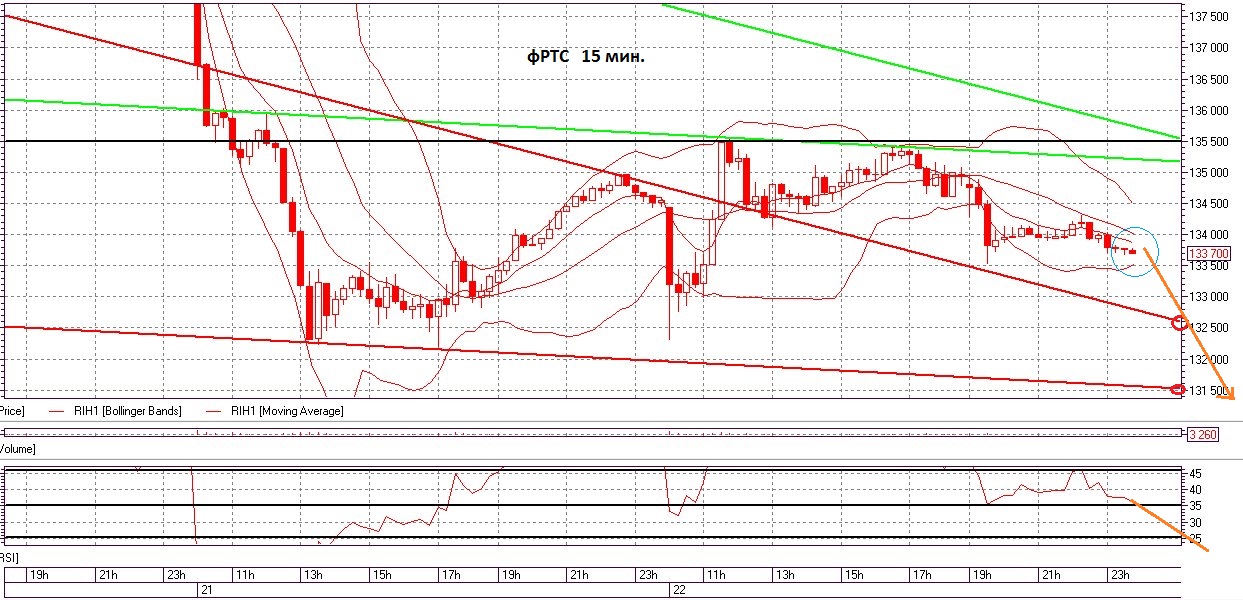Click the 21h time label of day 22
The image size is (1243, 600).
[x=1052, y=575]
